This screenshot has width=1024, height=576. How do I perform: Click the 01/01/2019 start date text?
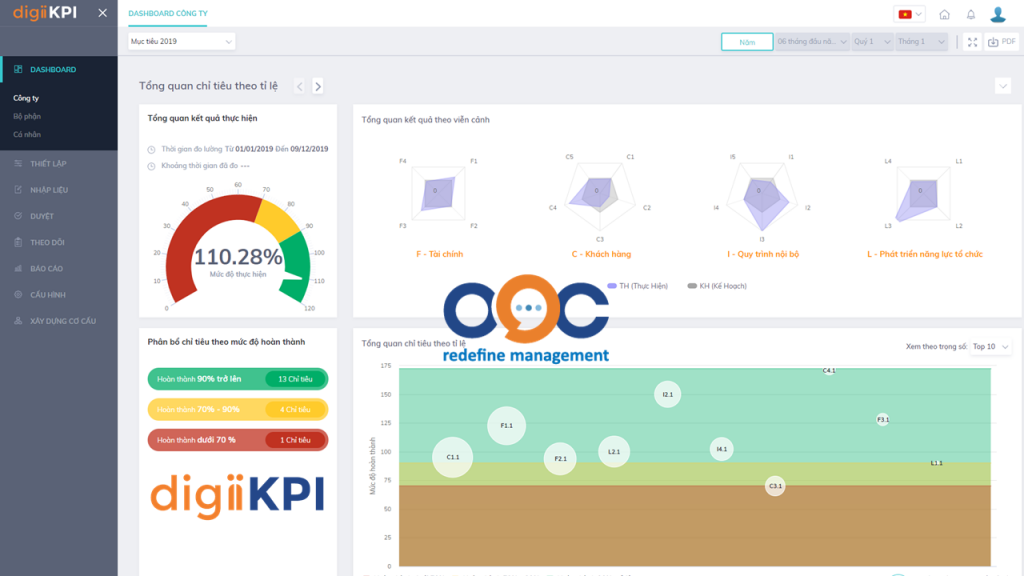254,149
